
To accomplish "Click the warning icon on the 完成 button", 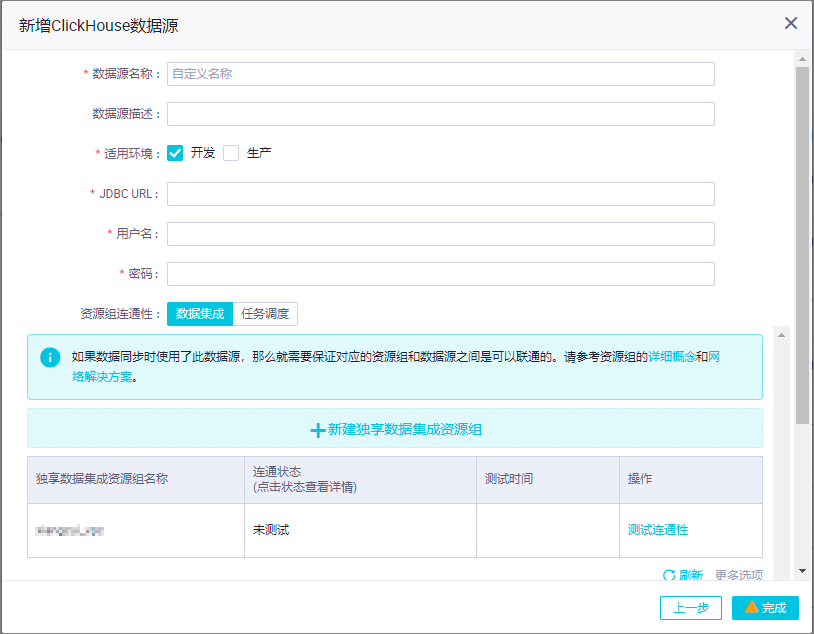I will click(x=751, y=607).
